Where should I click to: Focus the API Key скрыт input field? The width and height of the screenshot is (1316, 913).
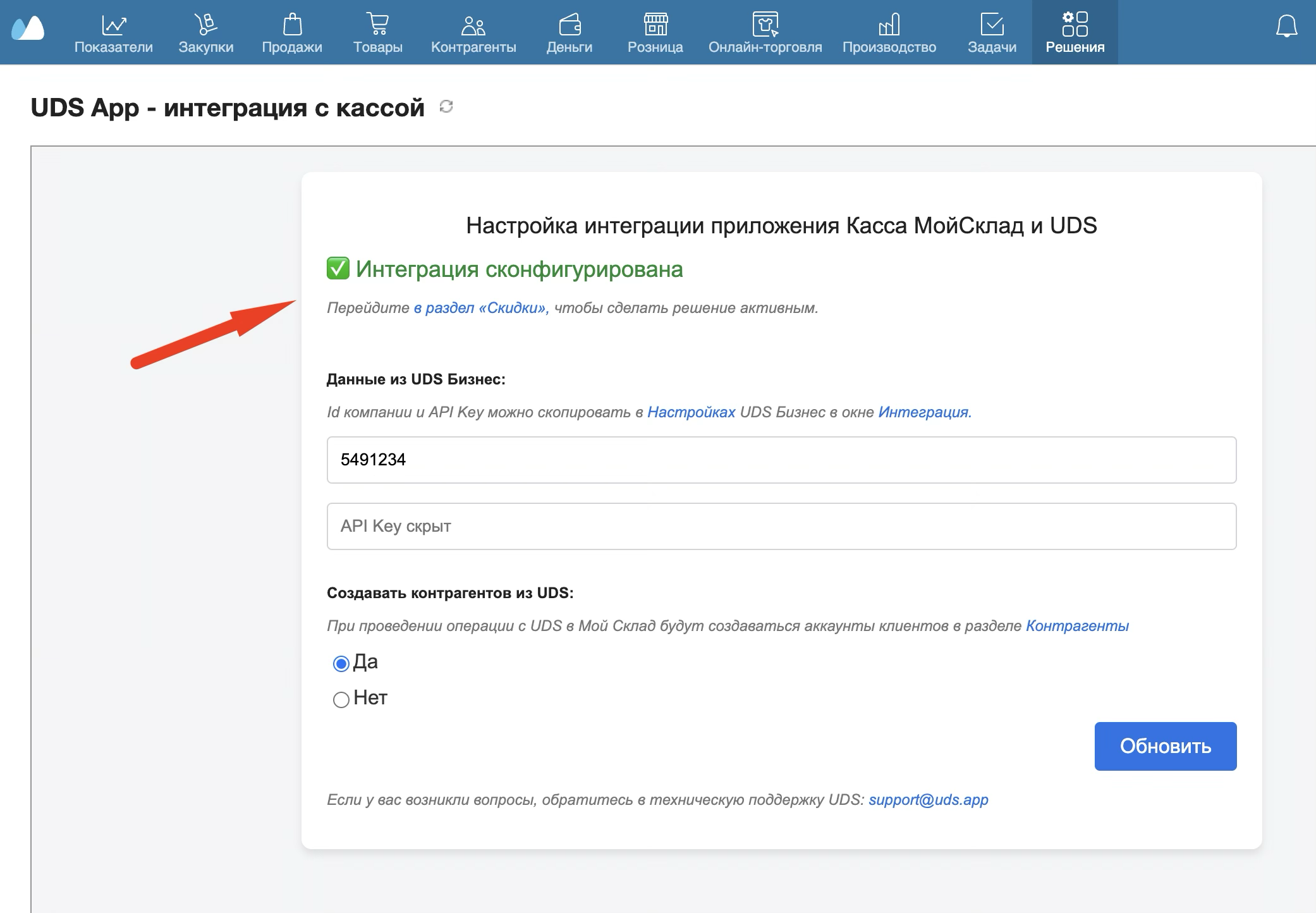point(781,526)
